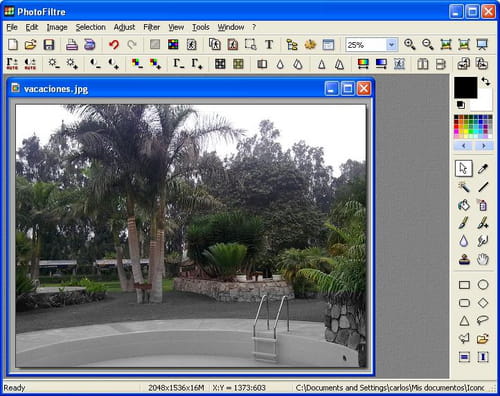500x396 pixels.
Task: Open the Selection menu
Action: pos(90,27)
